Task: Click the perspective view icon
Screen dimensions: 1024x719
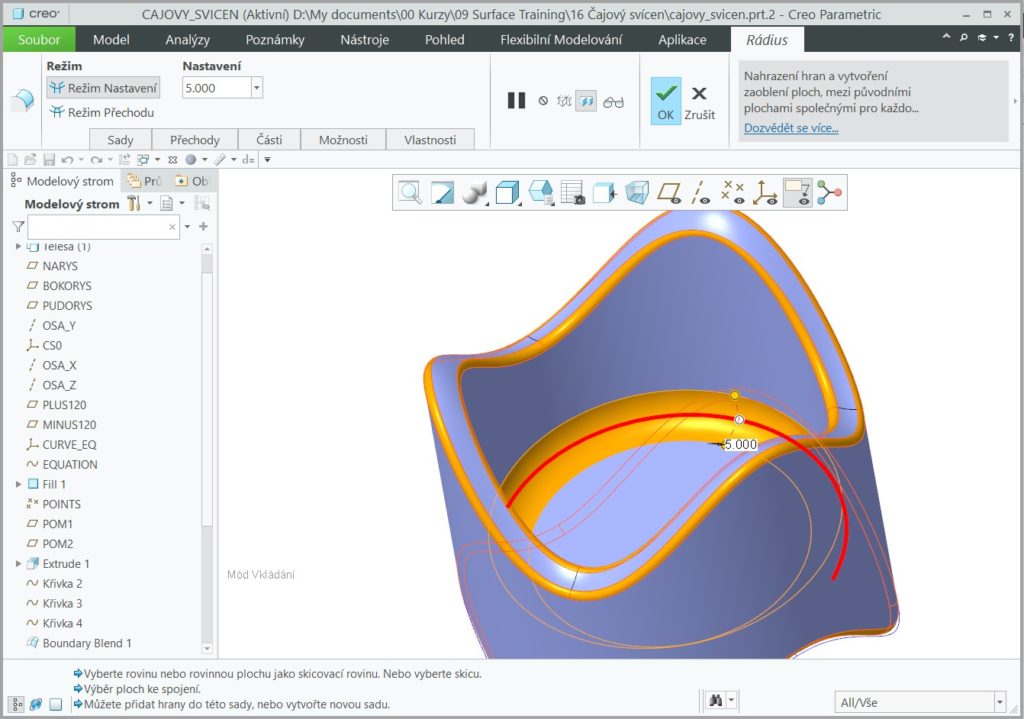Action: [636, 193]
